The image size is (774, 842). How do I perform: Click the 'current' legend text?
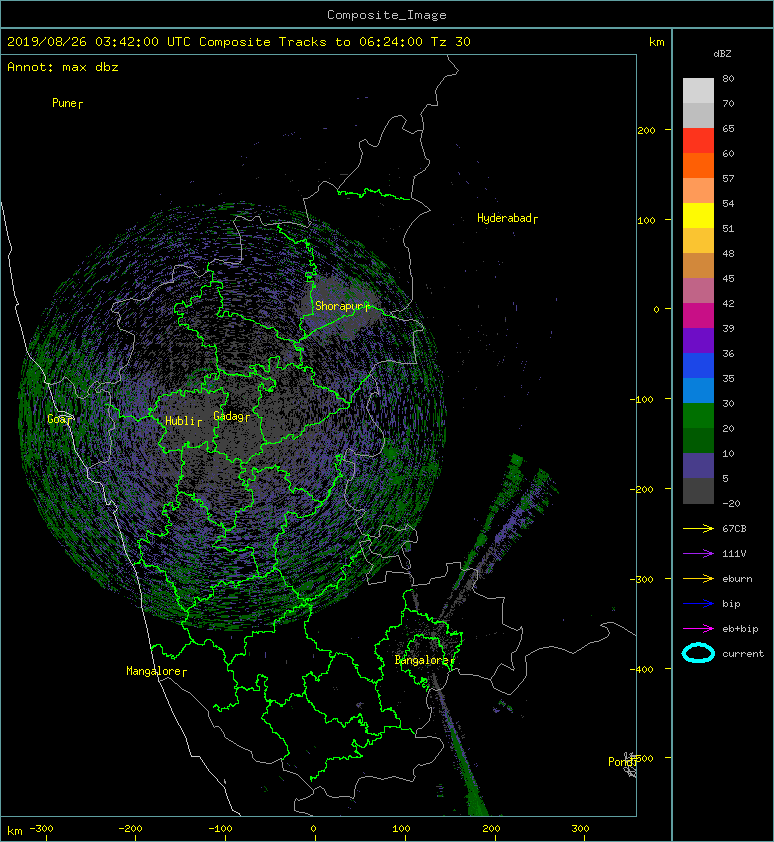pos(743,654)
